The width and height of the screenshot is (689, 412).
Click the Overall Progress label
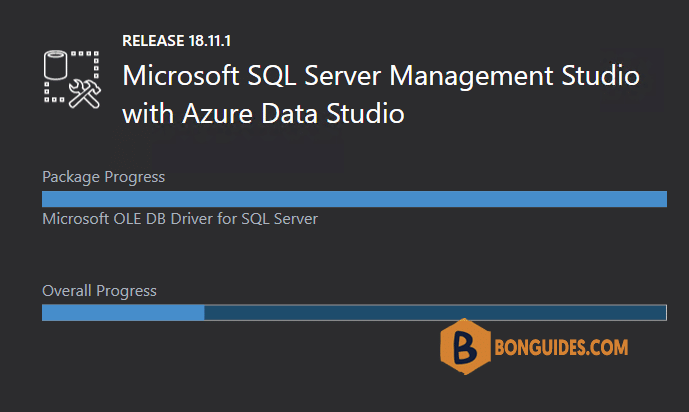tap(99, 291)
